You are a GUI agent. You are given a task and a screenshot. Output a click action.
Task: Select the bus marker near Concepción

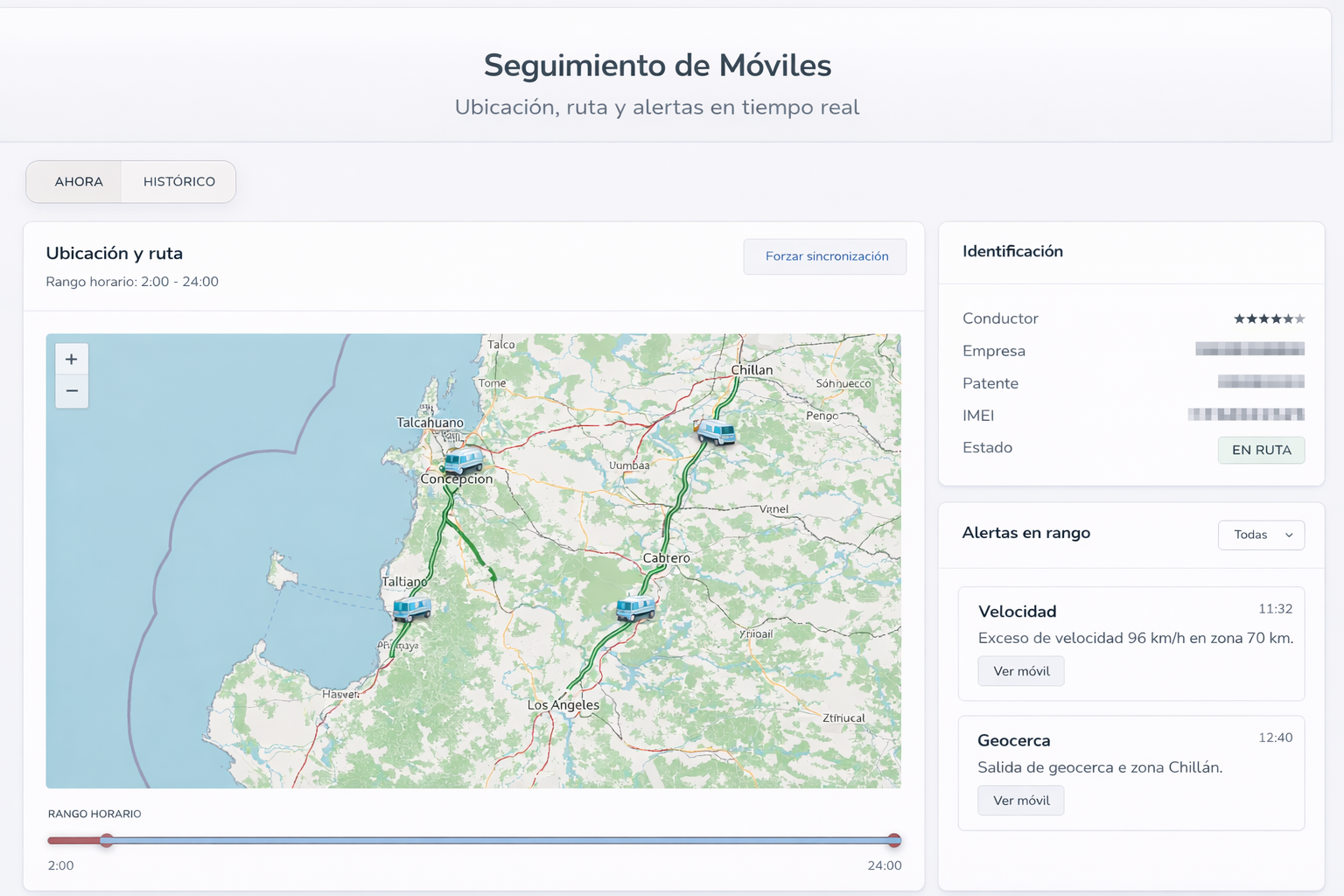click(463, 460)
